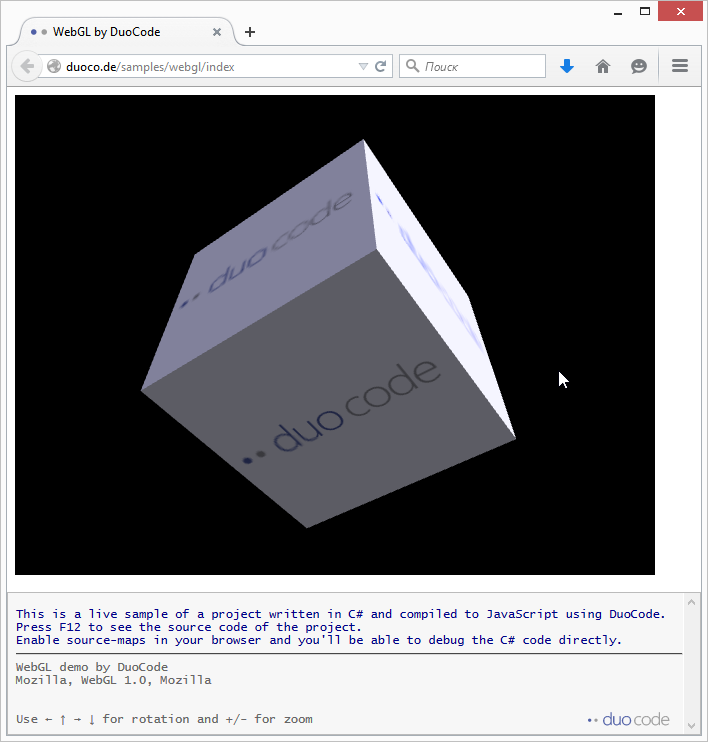Click the 'Mozilla, WebGL 1.0, Mozilla' line
Viewport: 708px width, 742px height.
[x=114, y=680]
